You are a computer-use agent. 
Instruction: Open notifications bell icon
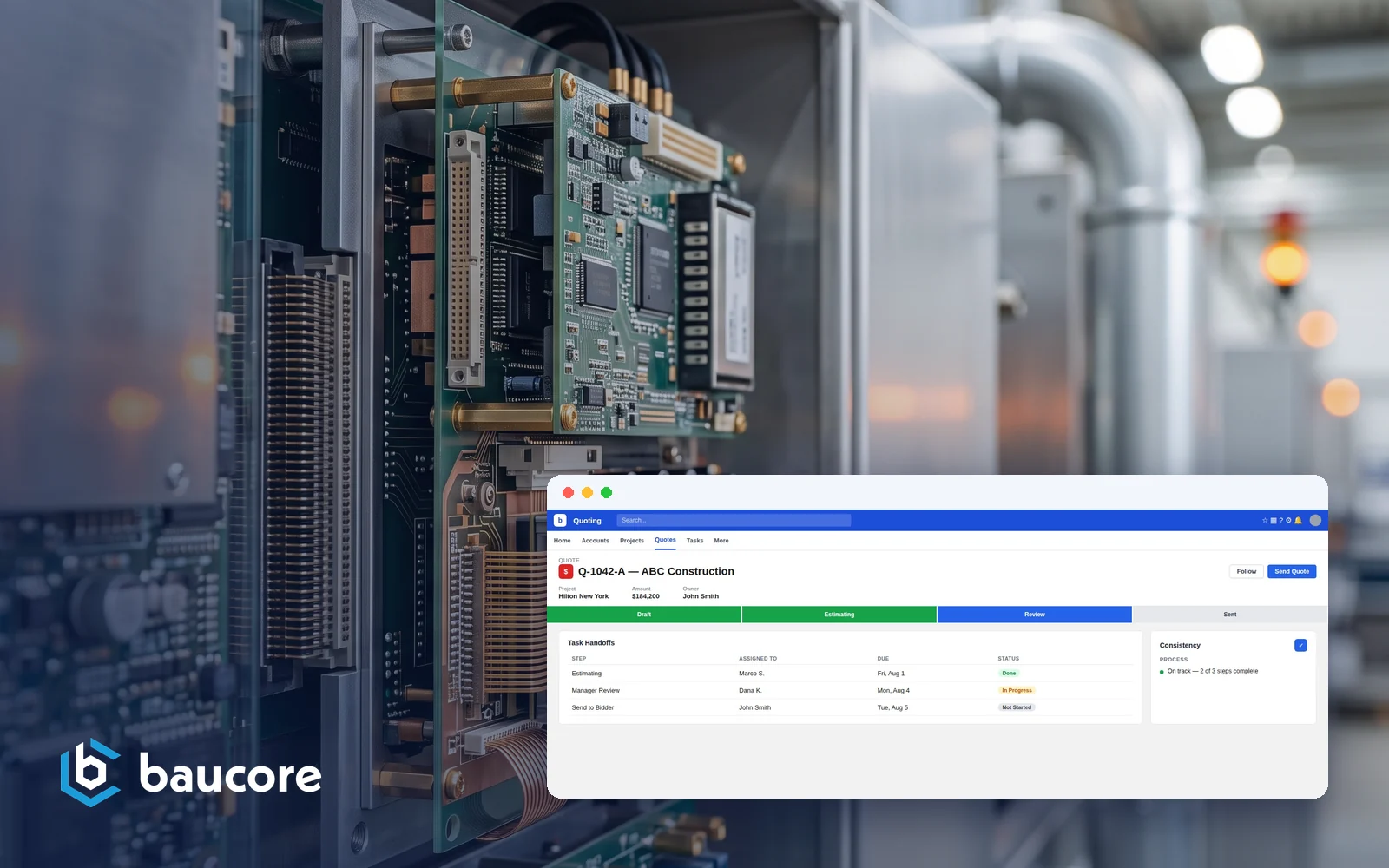[x=1298, y=520]
